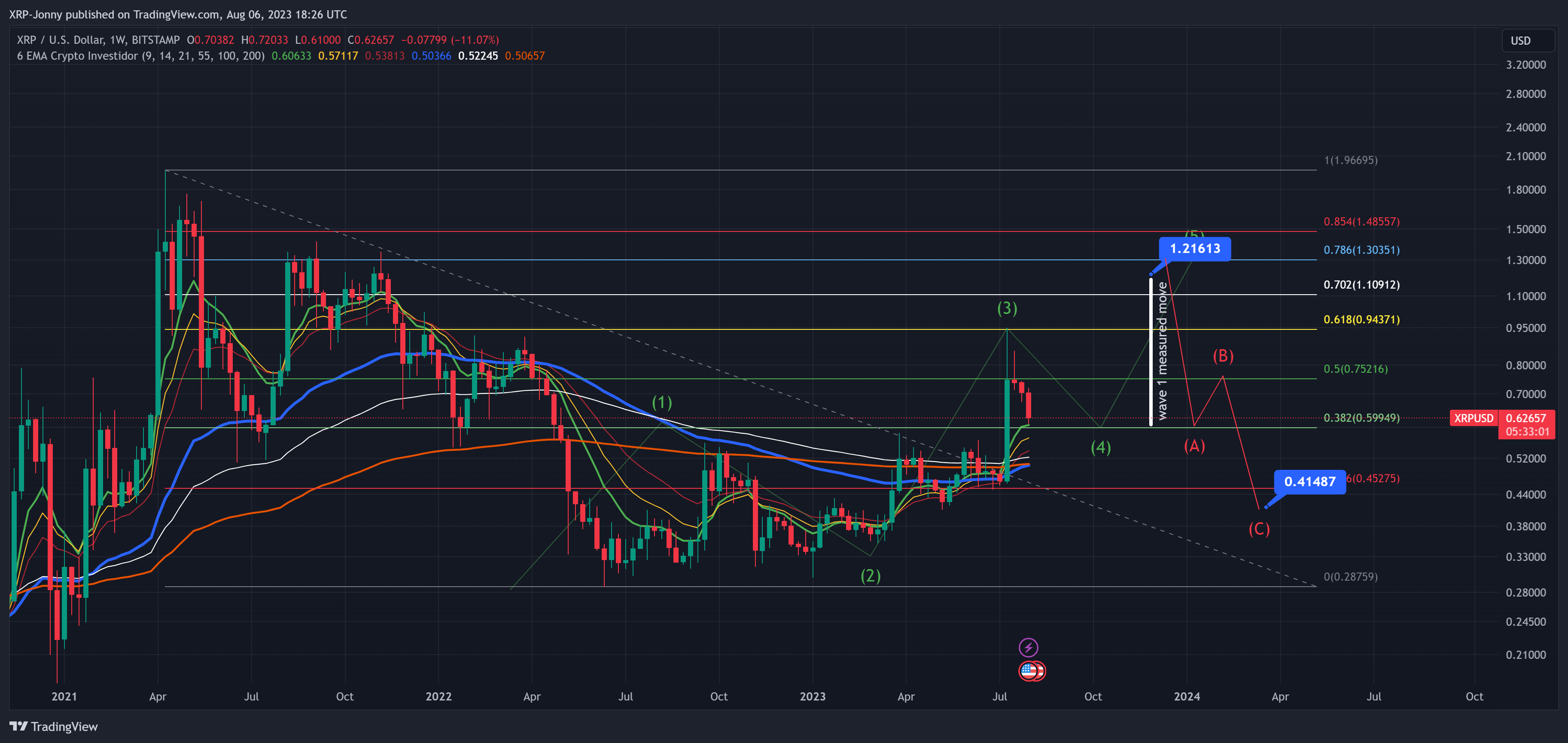
Task: Click the 6 EMA Crypto Investidor indicator title
Action: [140, 56]
